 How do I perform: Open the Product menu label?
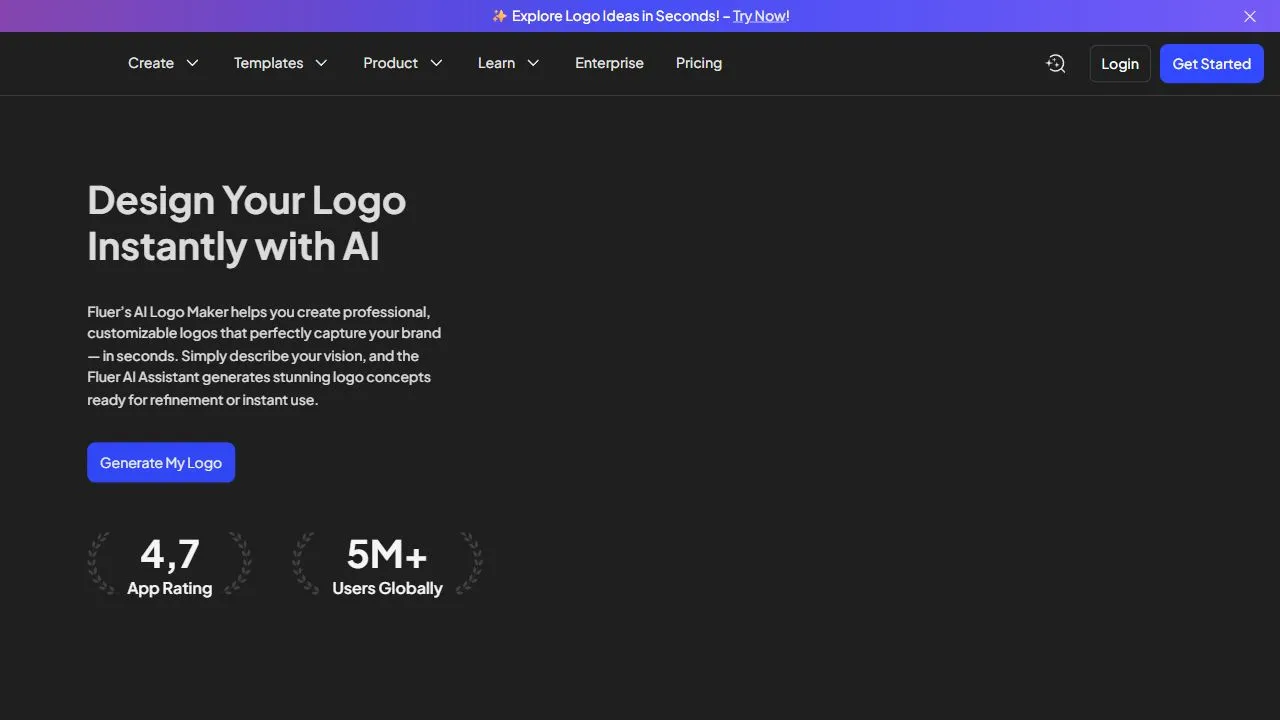[x=390, y=63]
